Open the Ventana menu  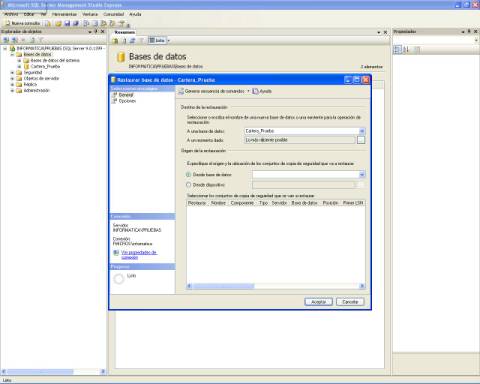pyautogui.click(x=90, y=14)
